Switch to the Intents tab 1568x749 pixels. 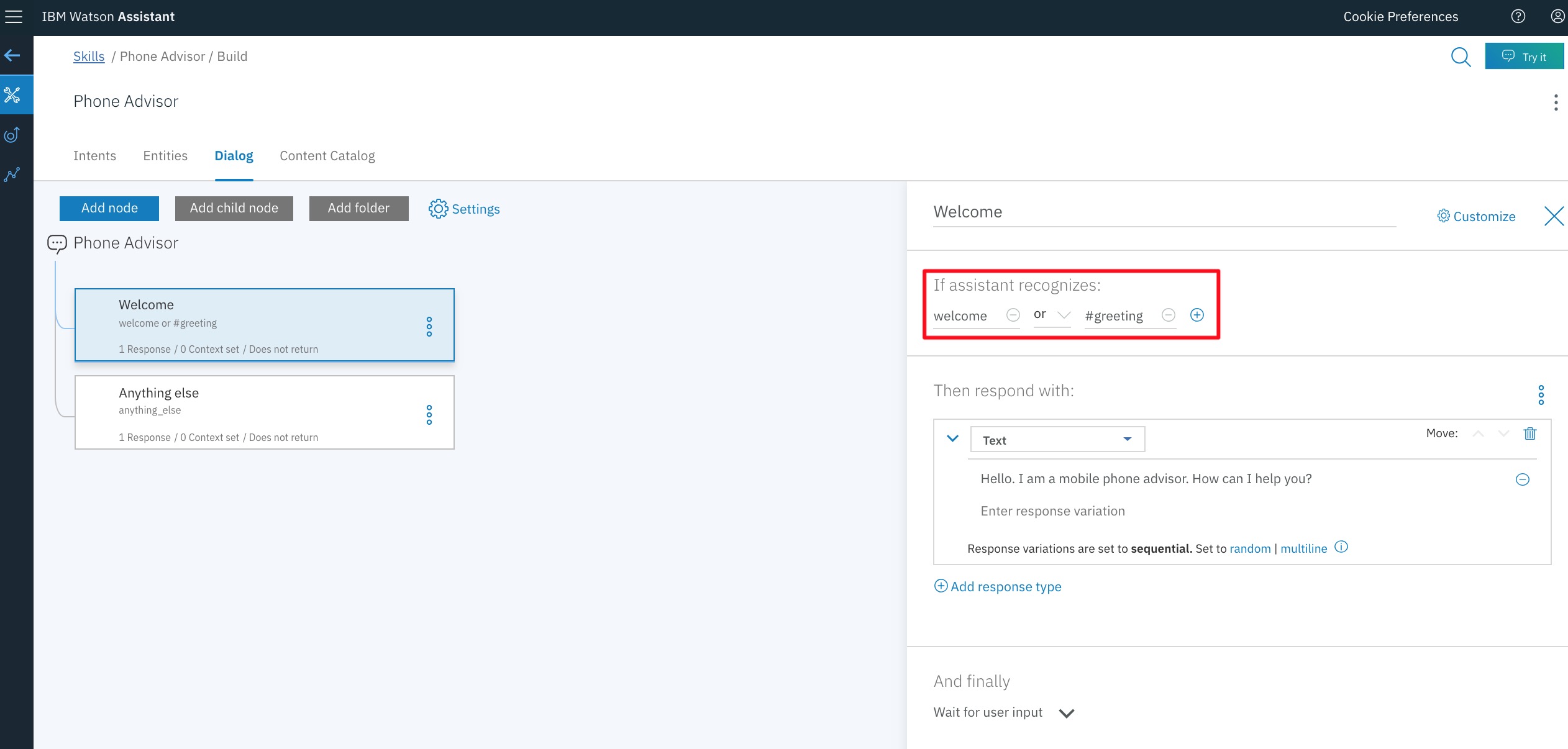pos(94,156)
